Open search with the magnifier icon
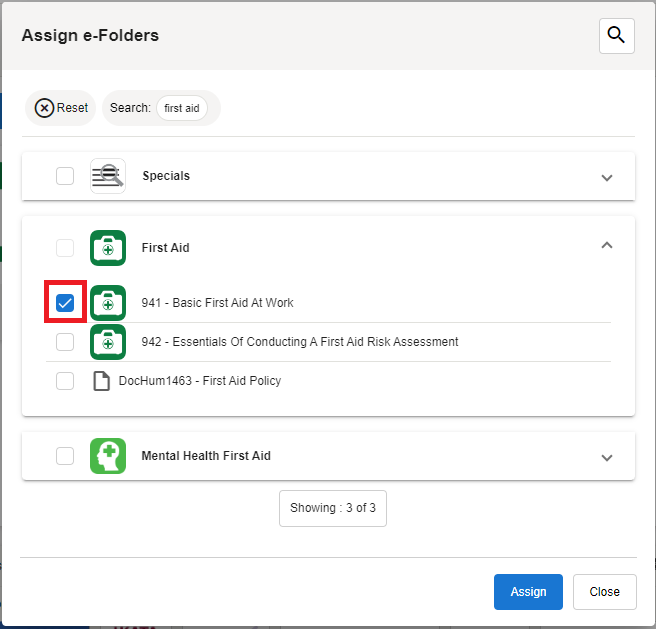656x629 pixels. tap(616, 36)
